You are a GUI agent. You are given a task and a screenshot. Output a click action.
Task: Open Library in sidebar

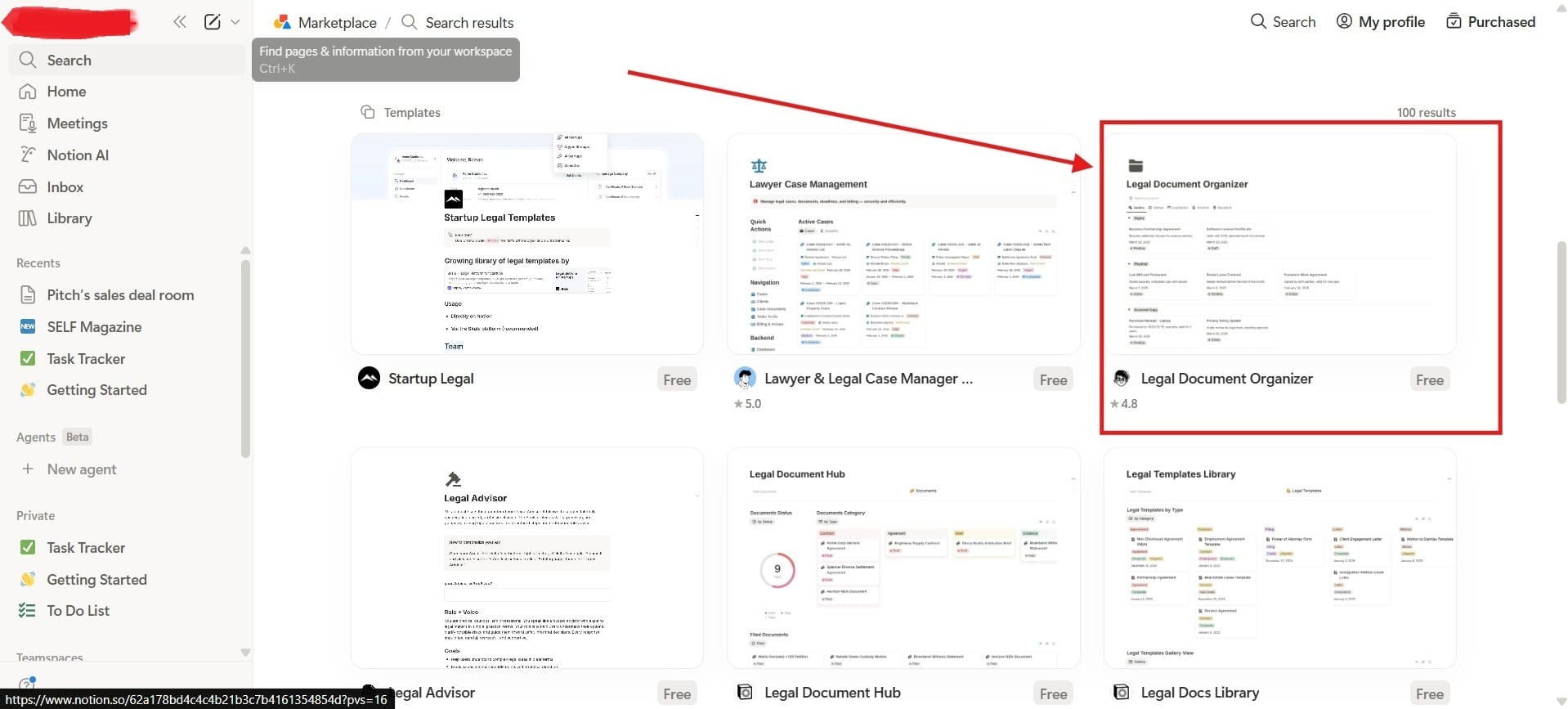tap(127, 218)
